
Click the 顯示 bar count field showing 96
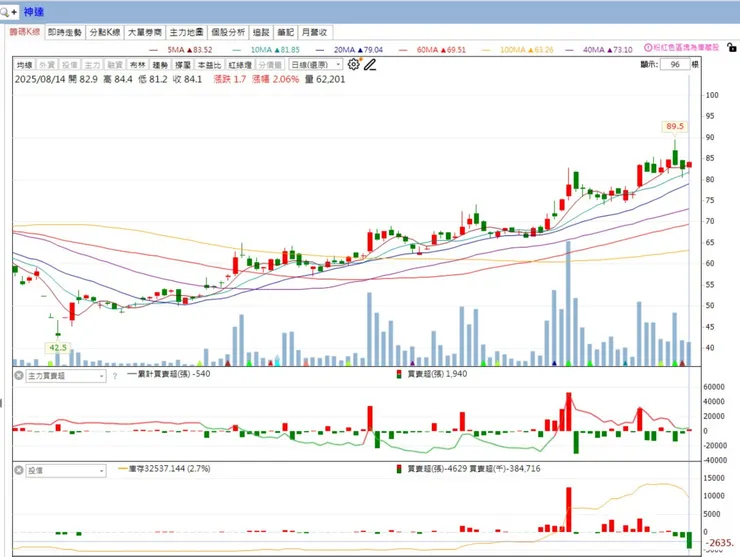(x=675, y=65)
